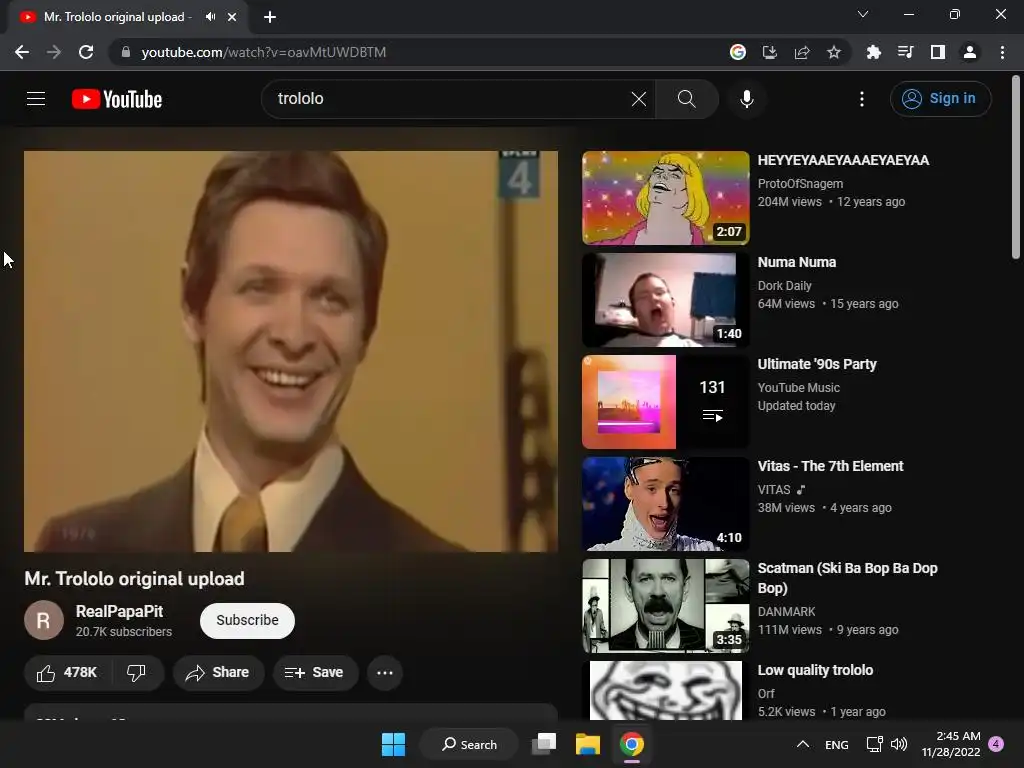
Task: Open File Explorer from the taskbar
Action: (x=588, y=744)
